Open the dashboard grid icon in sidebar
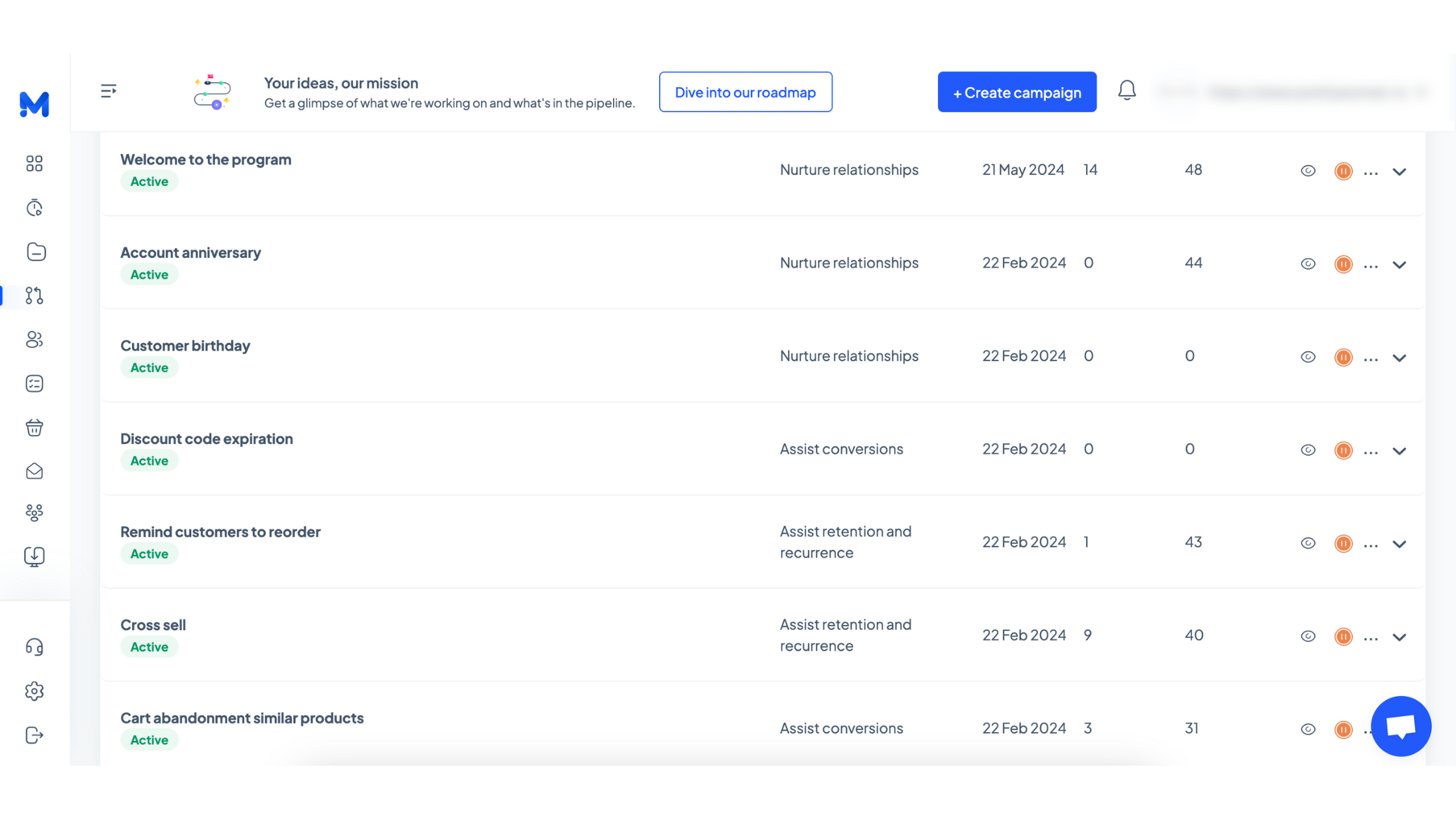Viewport: 1456px width, 819px height. click(x=34, y=163)
